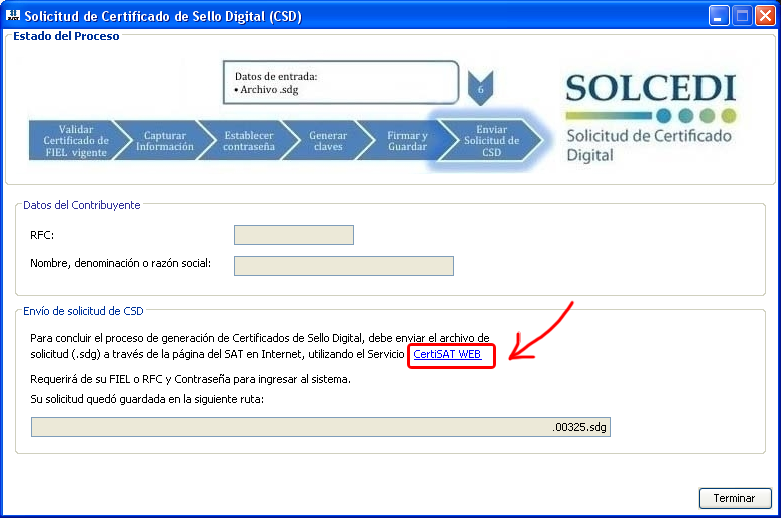Screen dimensions: 781x518
Task: Select the Capturar Información step arrow
Action: [x=158, y=141]
